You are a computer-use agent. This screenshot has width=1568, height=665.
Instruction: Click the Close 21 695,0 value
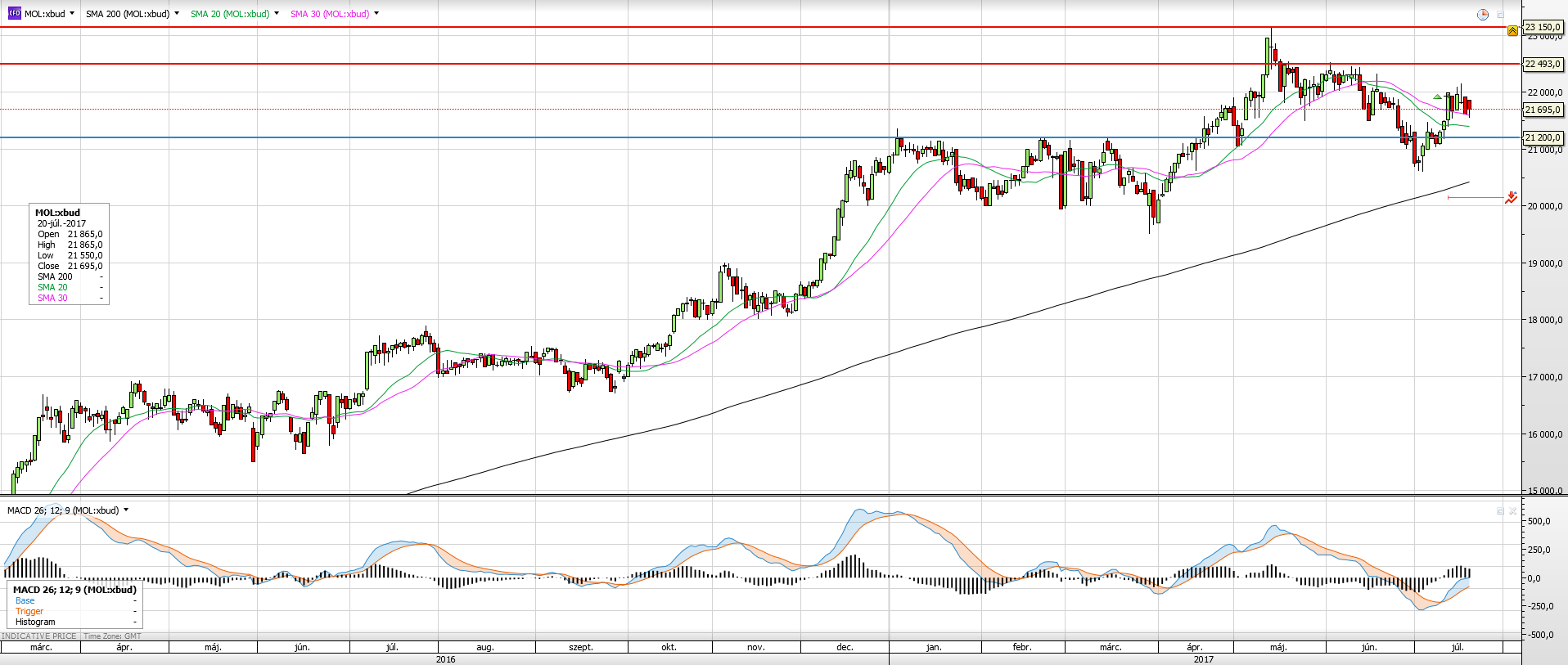coord(85,266)
